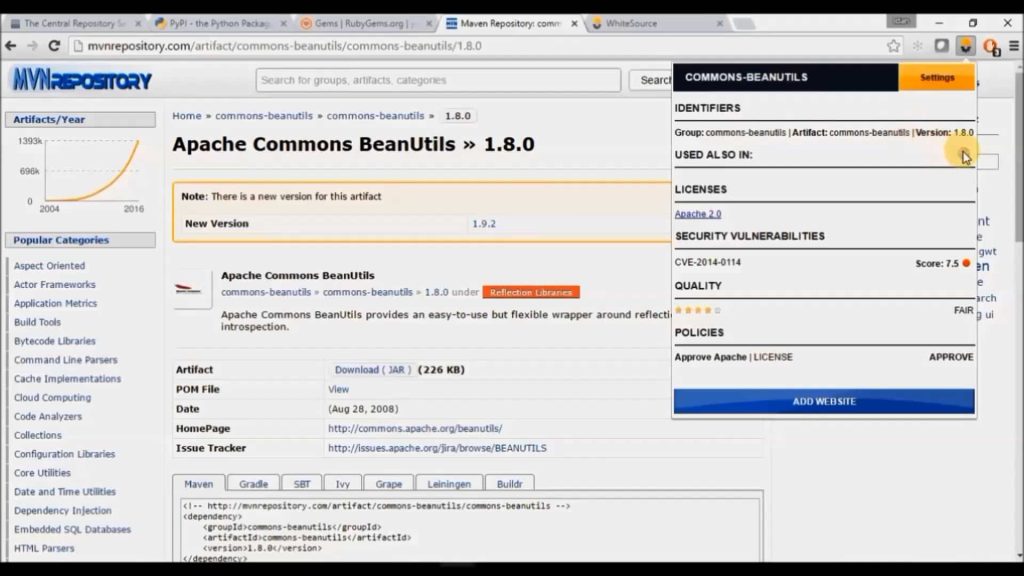This screenshot has width=1024, height=576.
Task: Open Settings in WhiteSource popup
Action: [936, 77]
